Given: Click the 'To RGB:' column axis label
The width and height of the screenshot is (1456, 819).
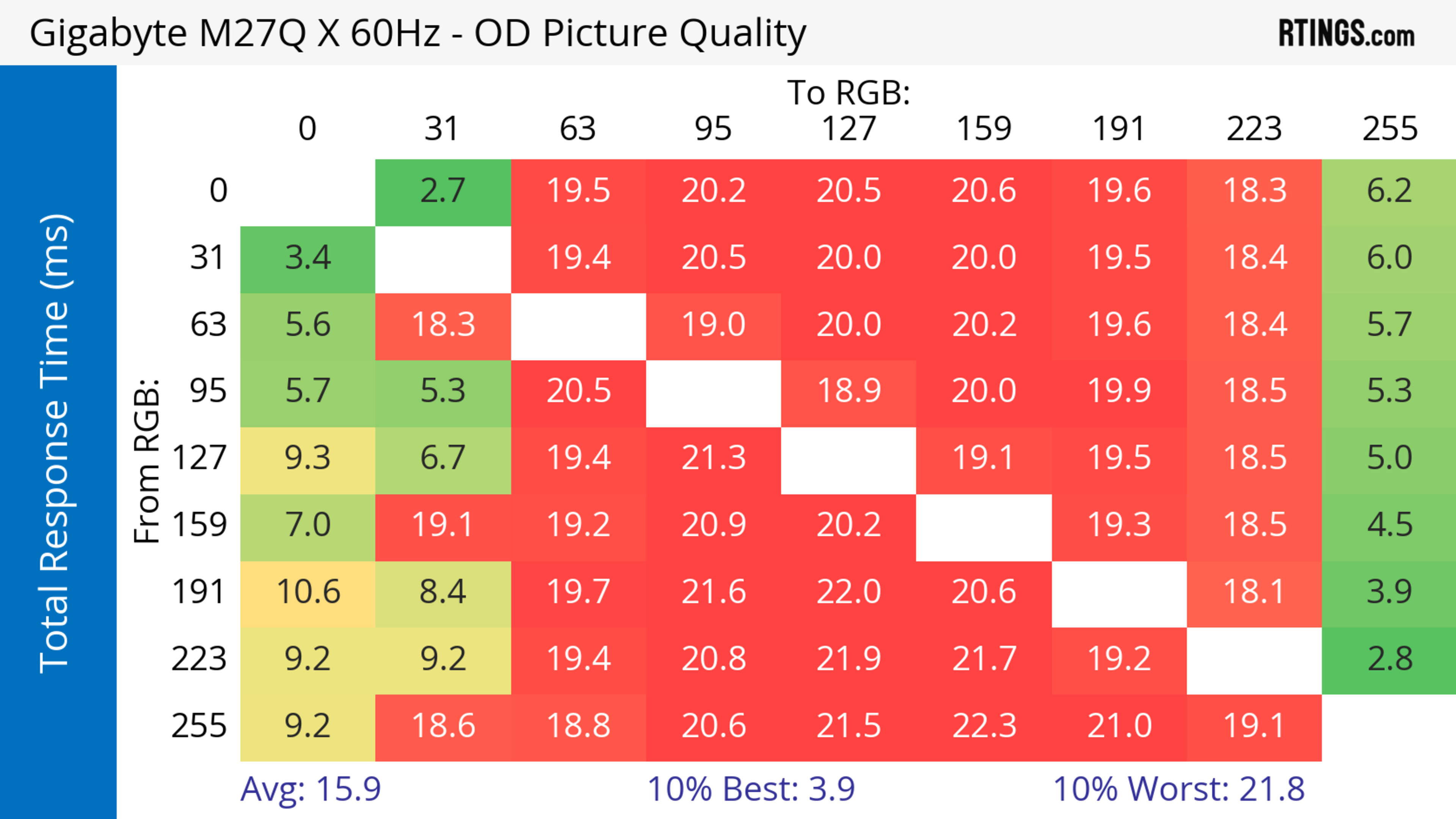Looking at the screenshot, I should (x=849, y=92).
